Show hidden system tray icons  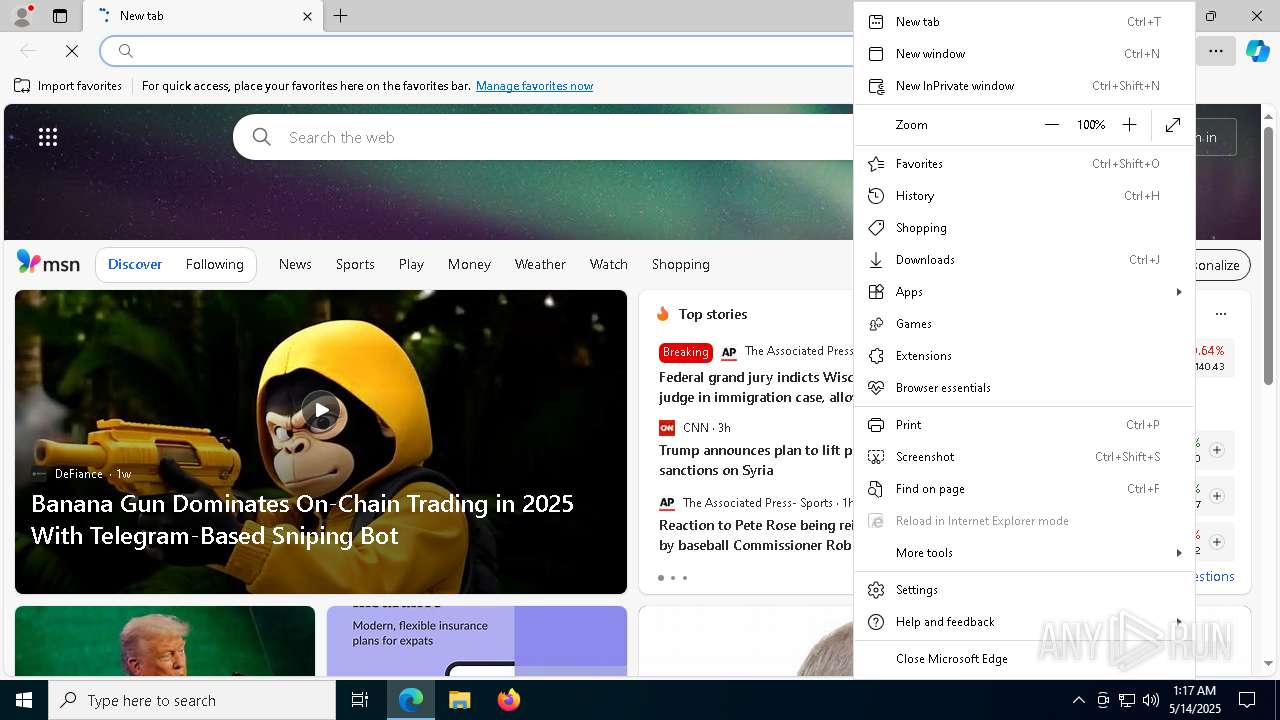1078,700
